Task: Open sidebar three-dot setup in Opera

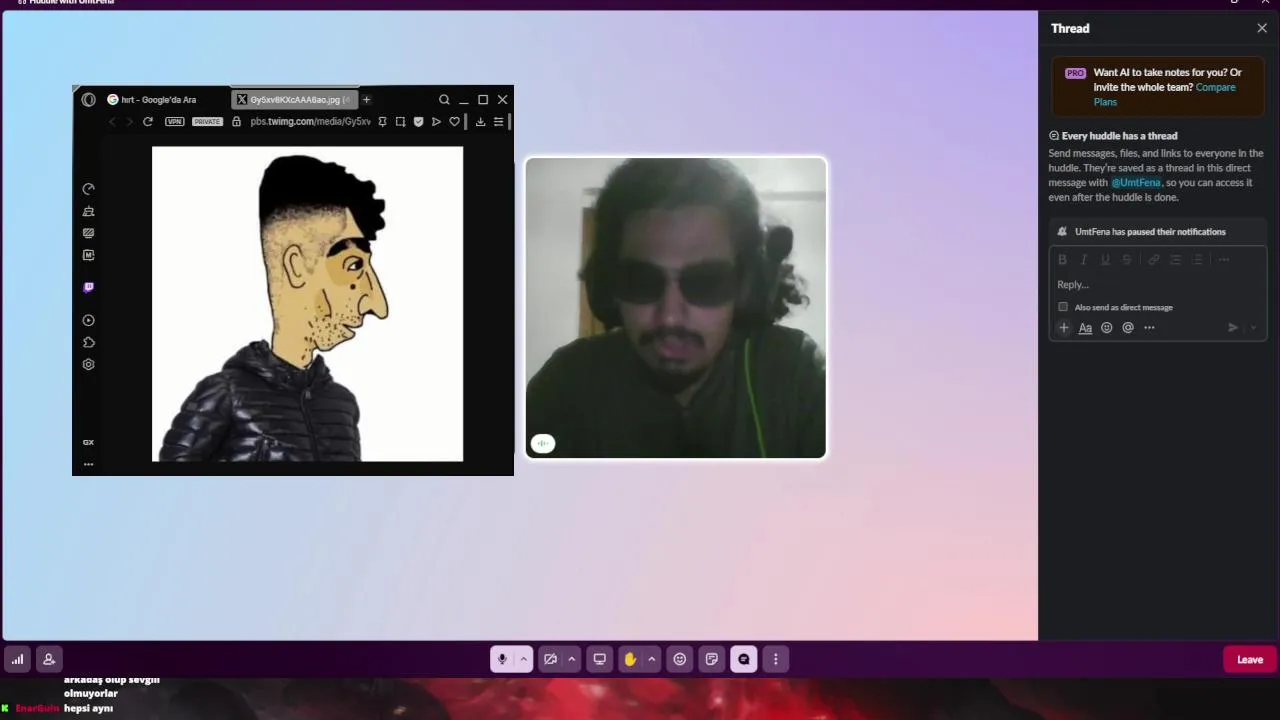Action: 88,464
